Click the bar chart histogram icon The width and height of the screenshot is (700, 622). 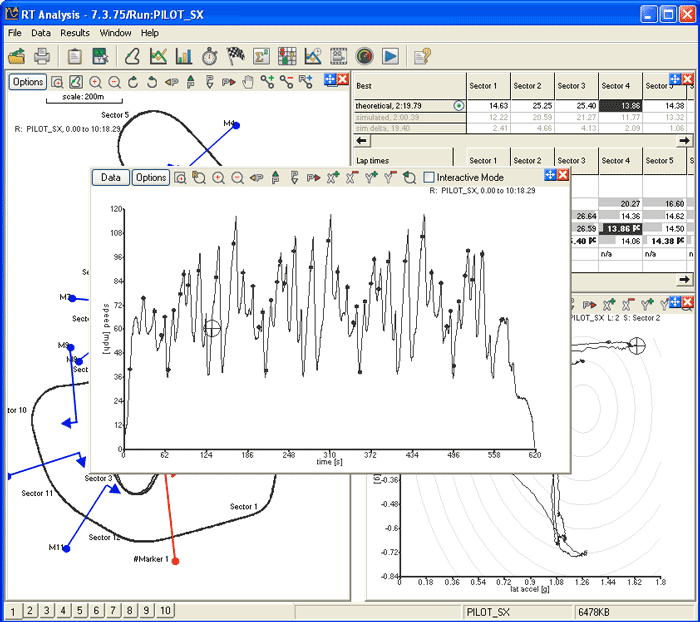[184, 57]
